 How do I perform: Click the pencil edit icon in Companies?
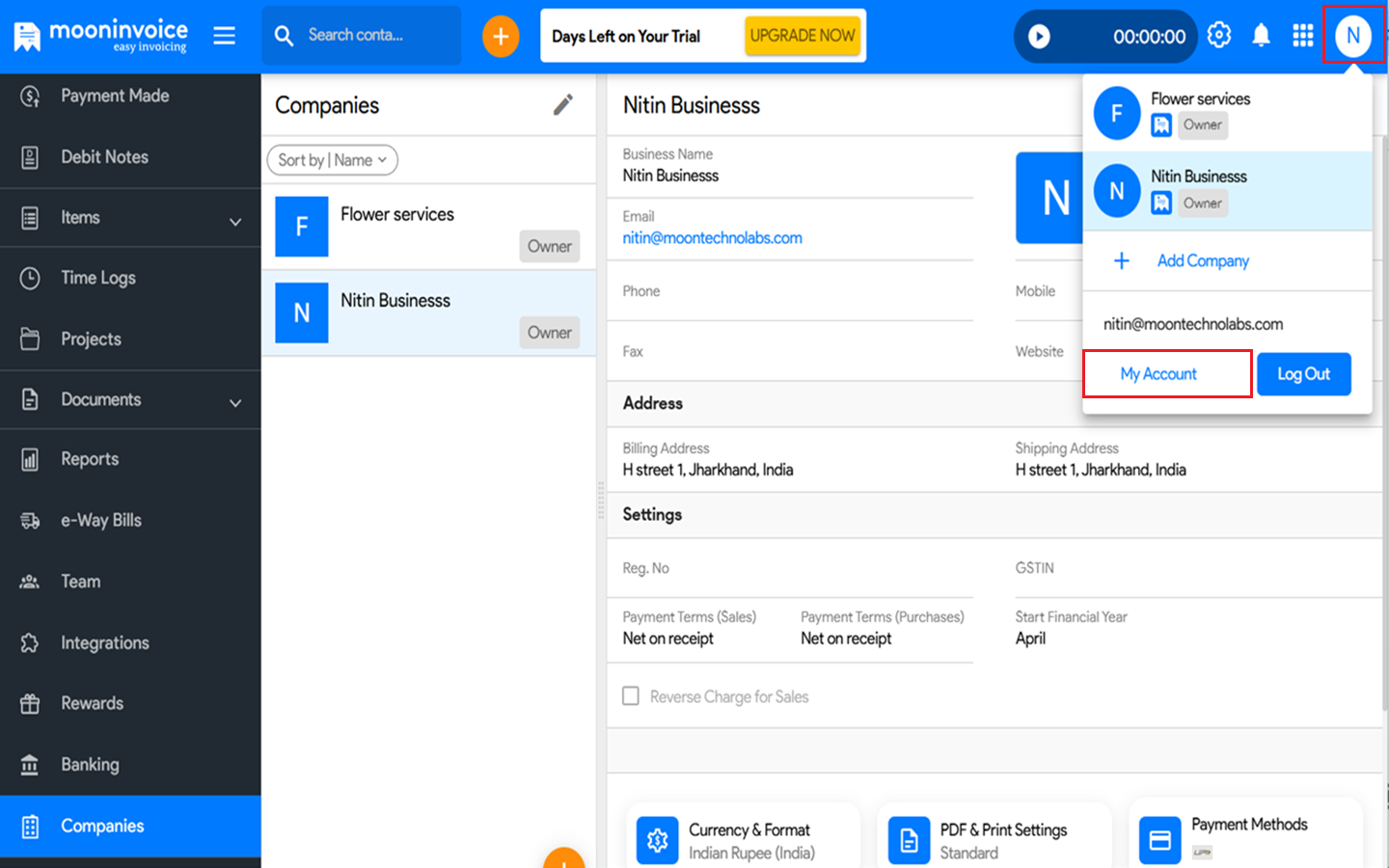click(563, 104)
